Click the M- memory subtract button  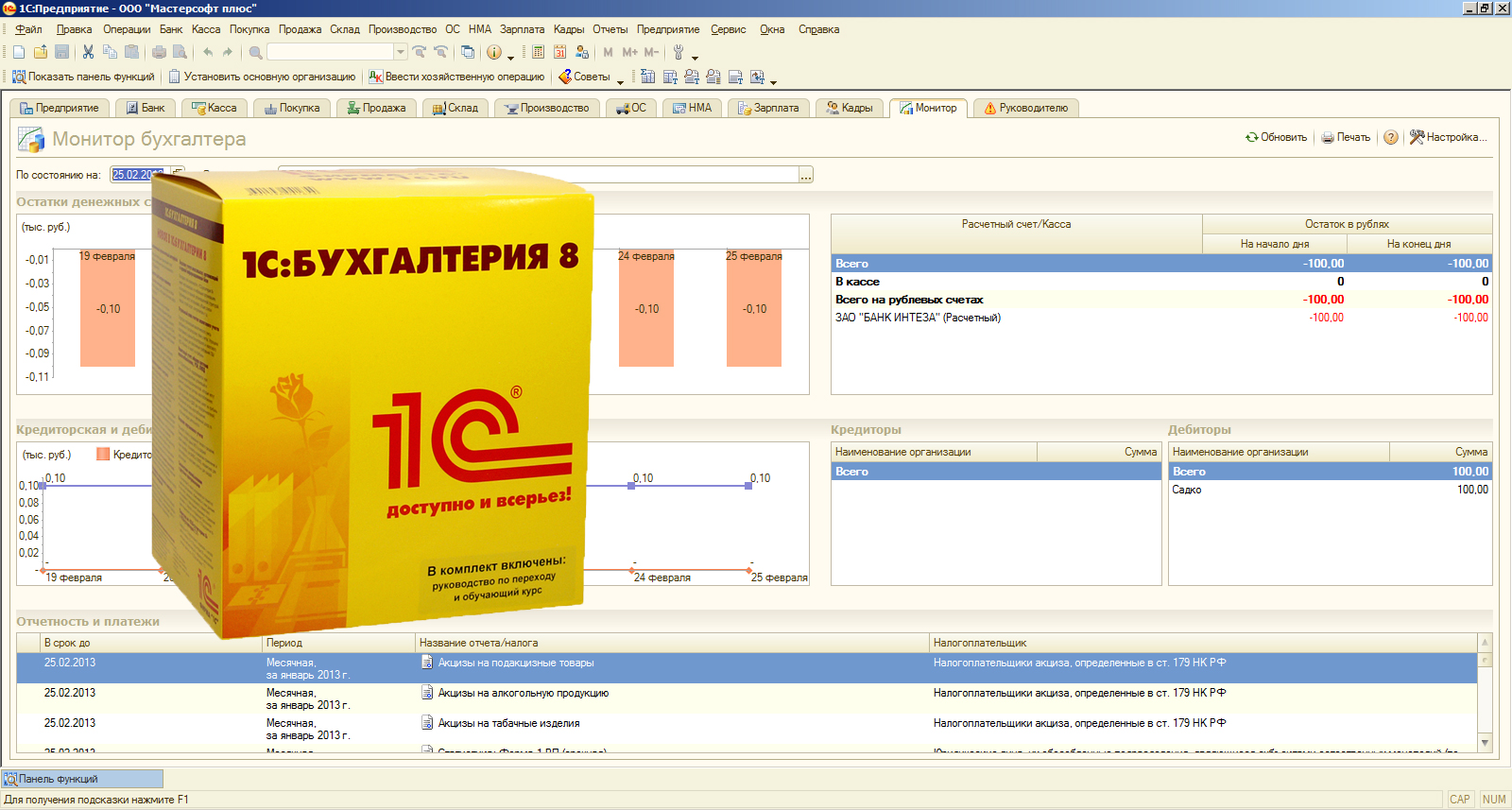pos(651,52)
